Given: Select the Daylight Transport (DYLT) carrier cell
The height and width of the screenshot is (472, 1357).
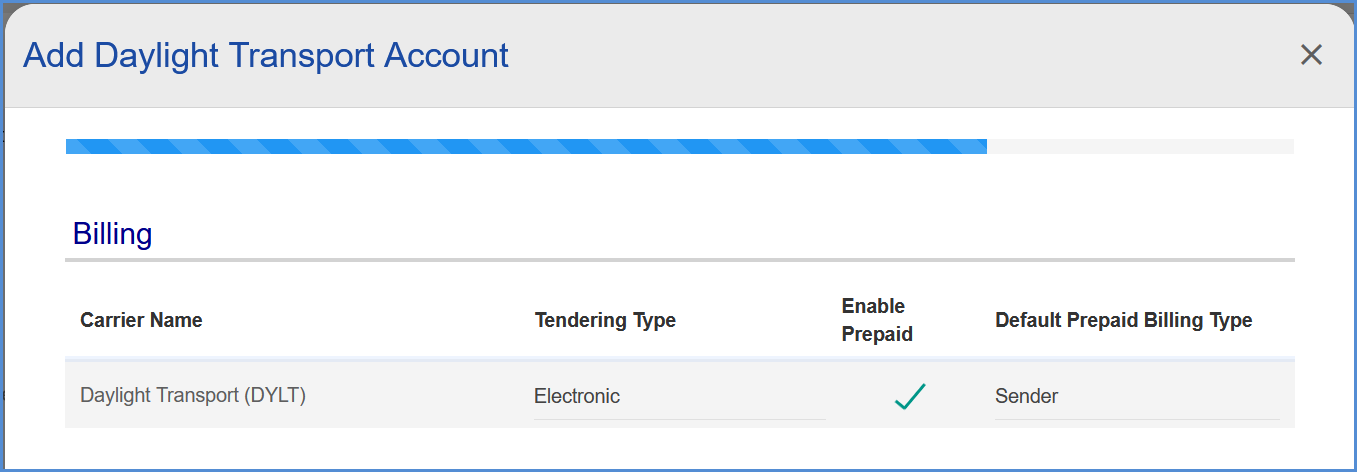Looking at the screenshot, I should pyautogui.click(x=193, y=395).
